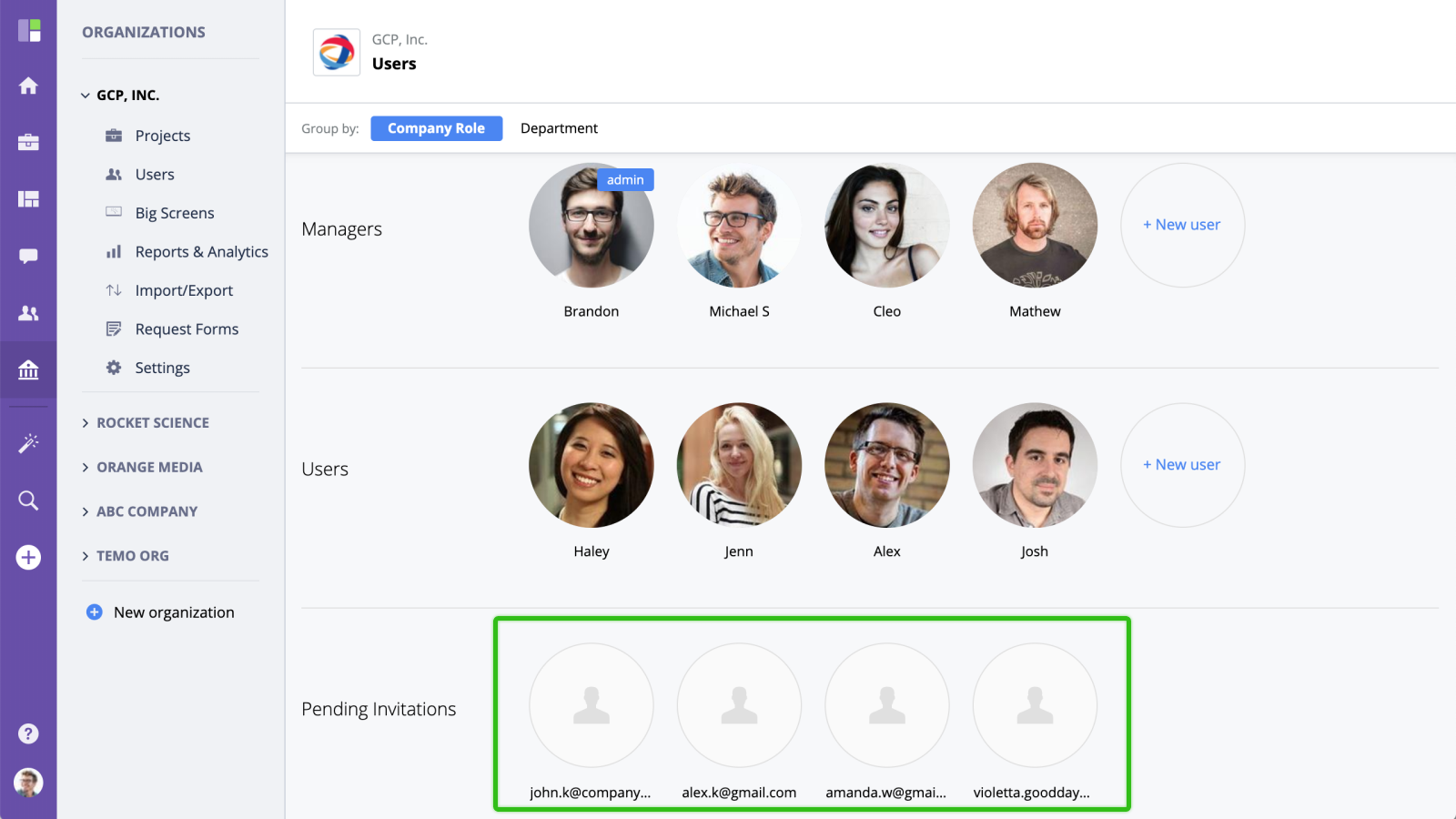
Task: Click the briefcase icon next to Projects
Action: 114,136
